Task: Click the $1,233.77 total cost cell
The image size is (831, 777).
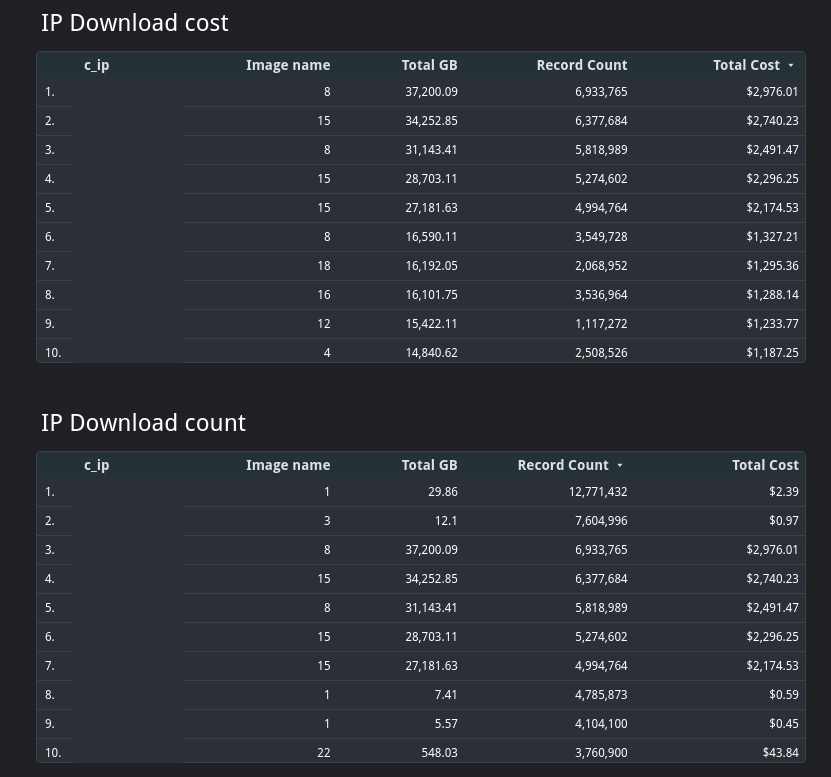Action: [772, 324]
